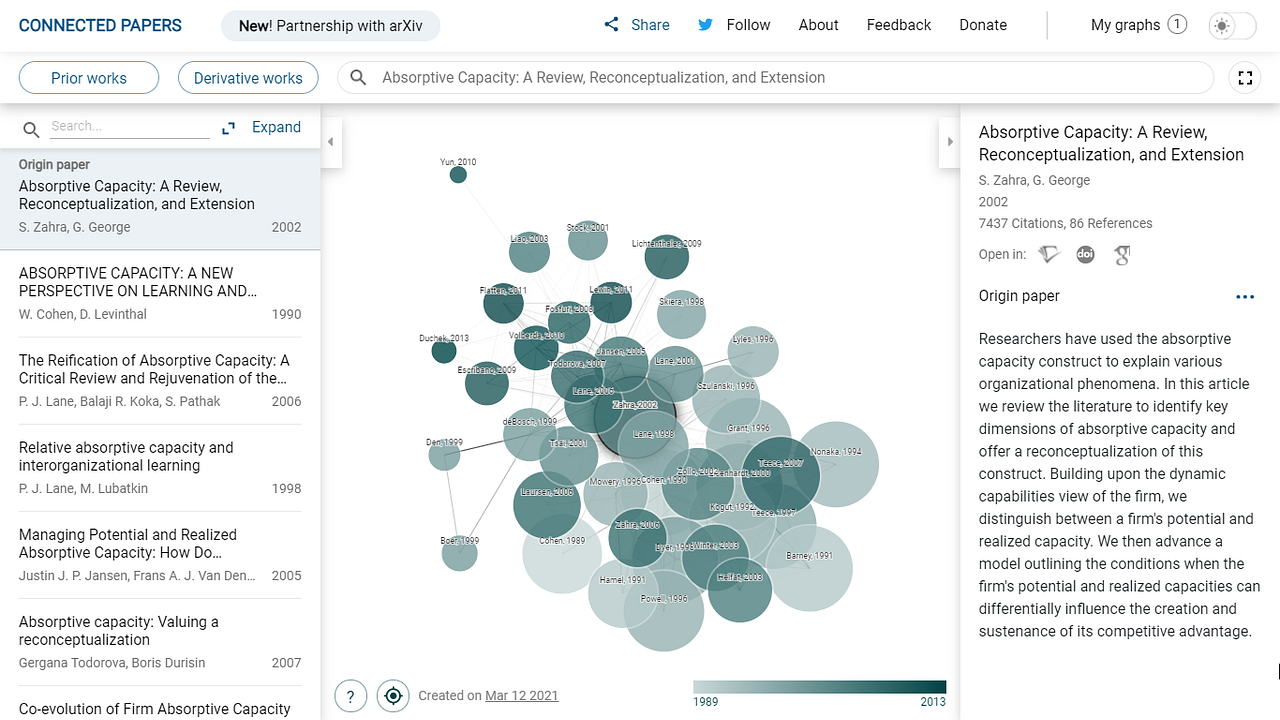Enter fullscreen view with the expand icon
This screenshot has height=720, width=1280.
click(1244, 77)
